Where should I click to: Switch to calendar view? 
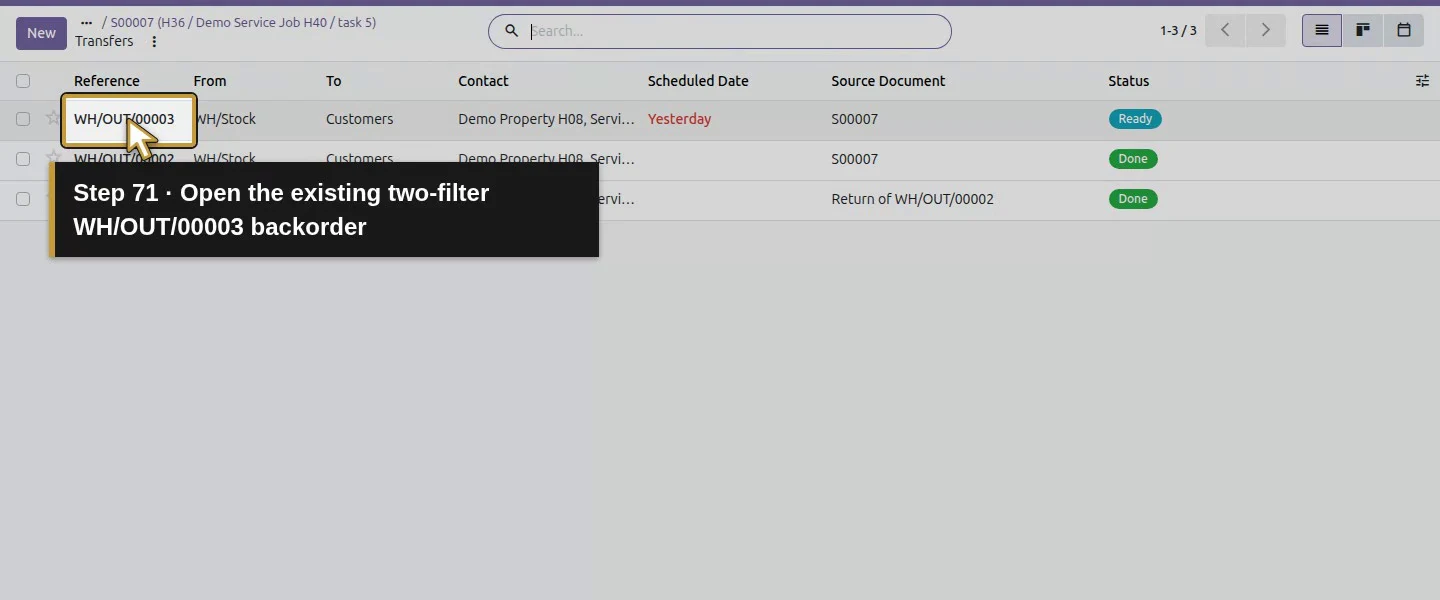pos(1404,30)
